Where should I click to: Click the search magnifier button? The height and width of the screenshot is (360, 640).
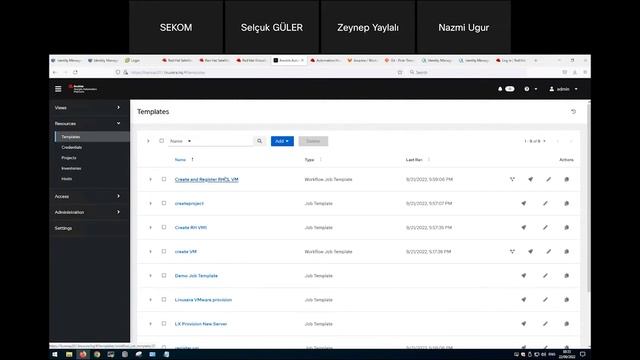point(260,141)
